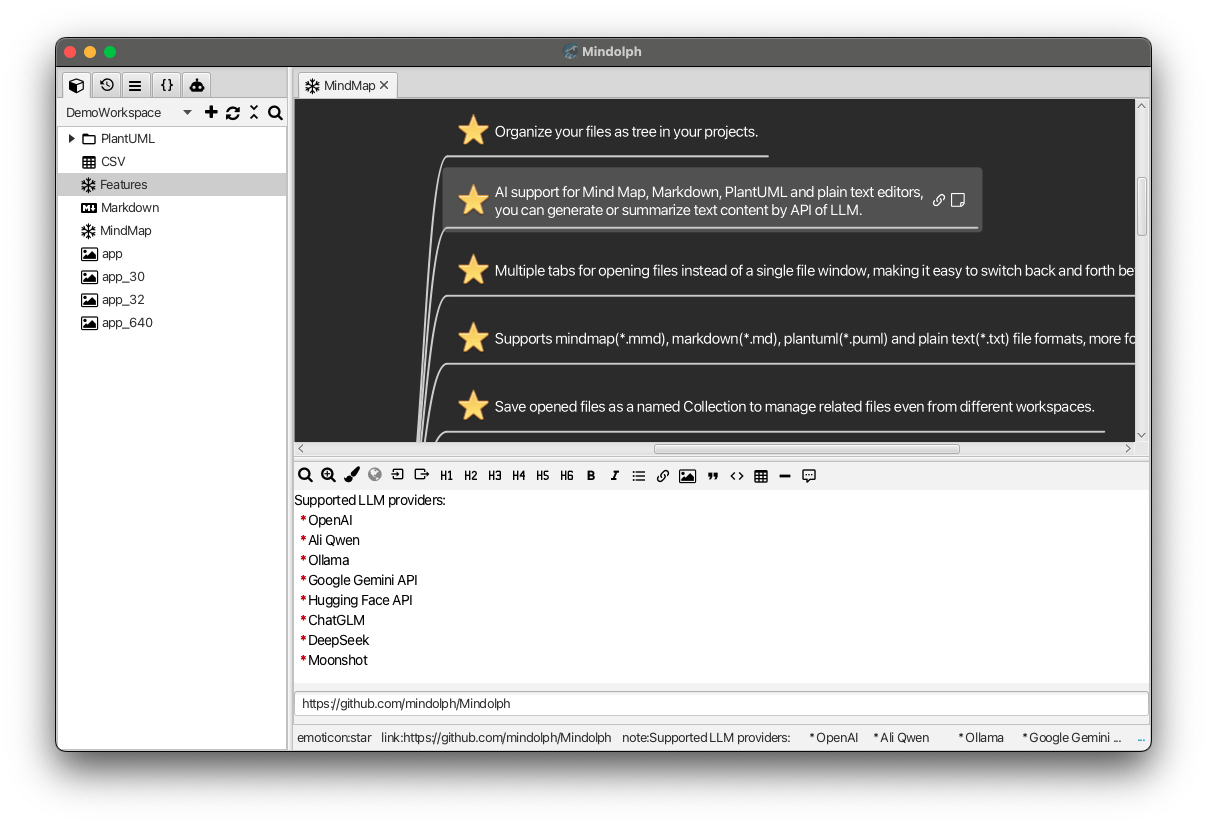Click the 'DeepSeek' line in note
1207x825 pixels.
point(339,640)
